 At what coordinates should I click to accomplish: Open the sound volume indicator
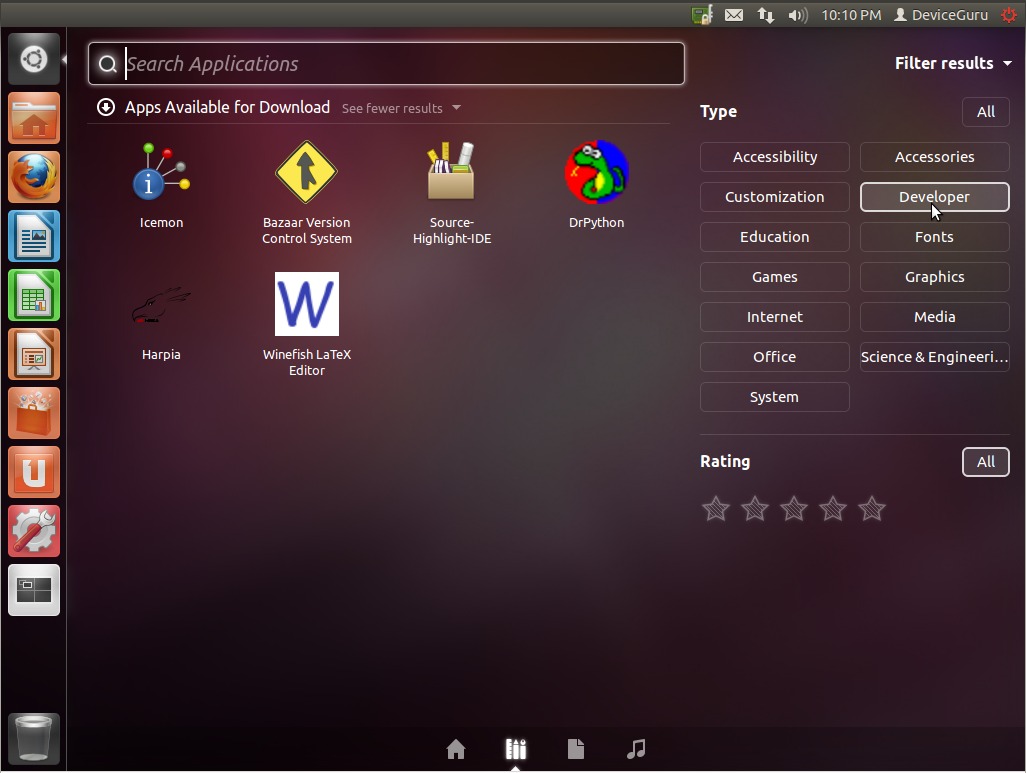(798, 14)
